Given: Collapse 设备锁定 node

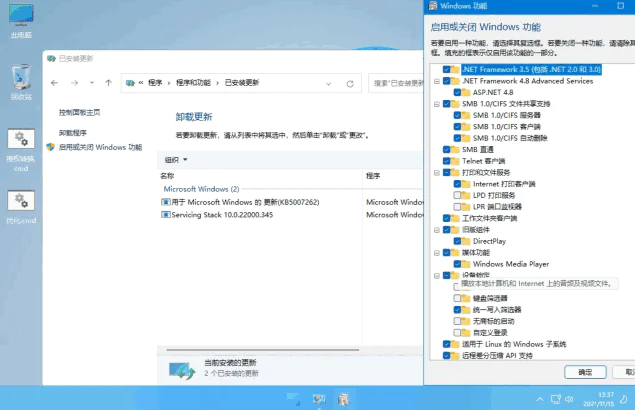Looking at the screenshot, I should point(437,275).
